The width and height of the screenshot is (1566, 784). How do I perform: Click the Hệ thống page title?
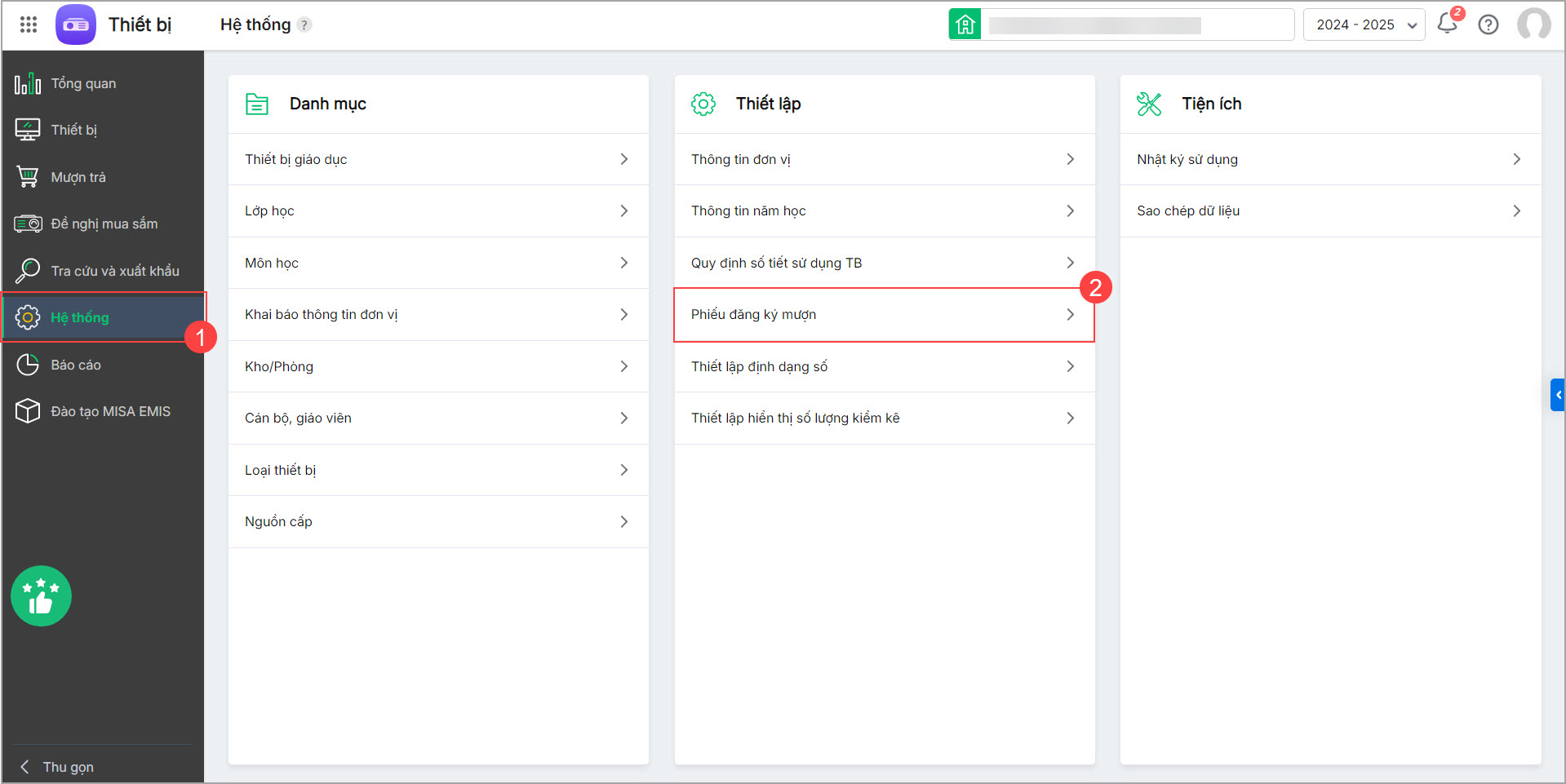point(255,24)
